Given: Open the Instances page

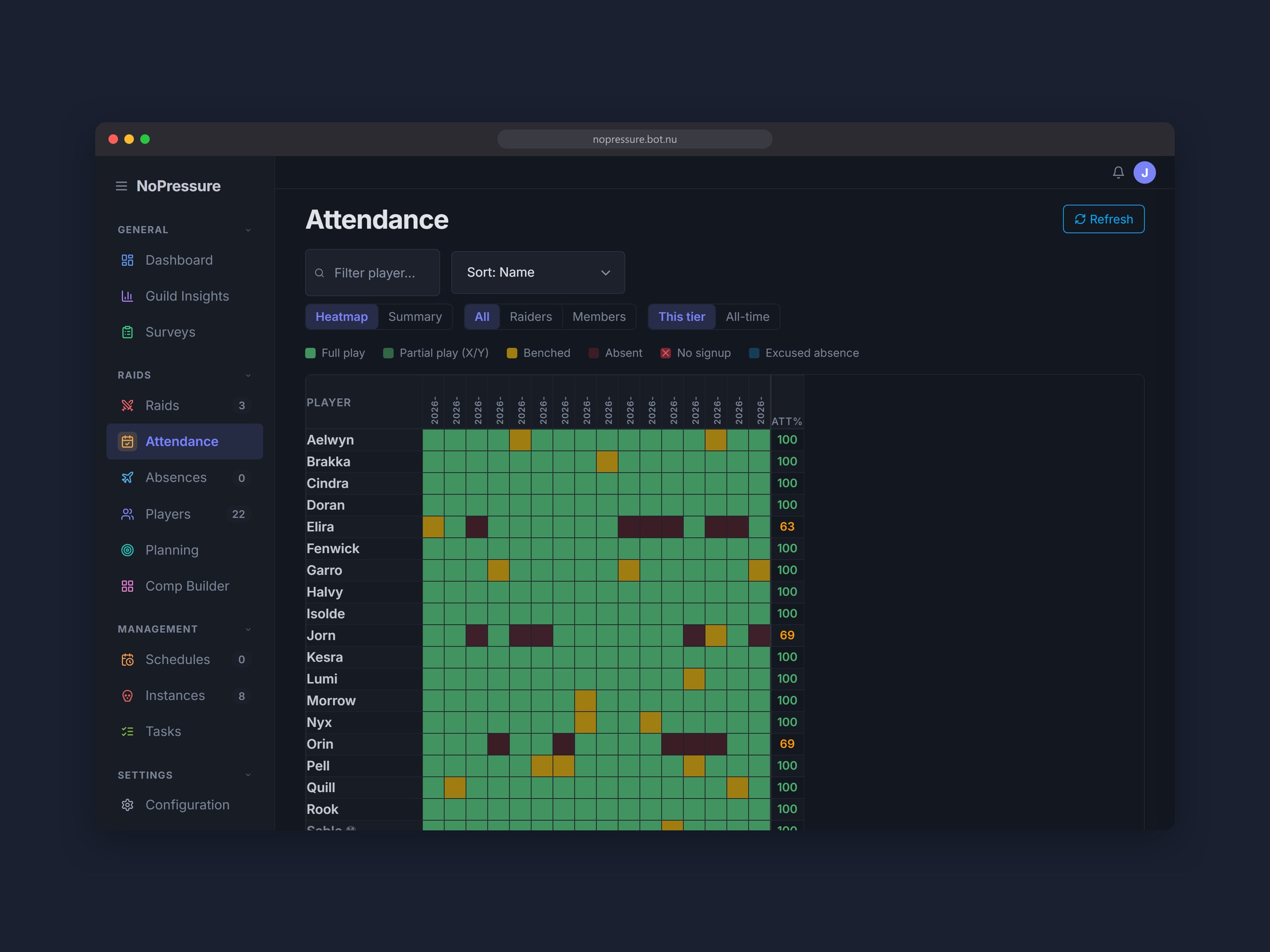Looking at the screenshot, I should tap(184, 695).
